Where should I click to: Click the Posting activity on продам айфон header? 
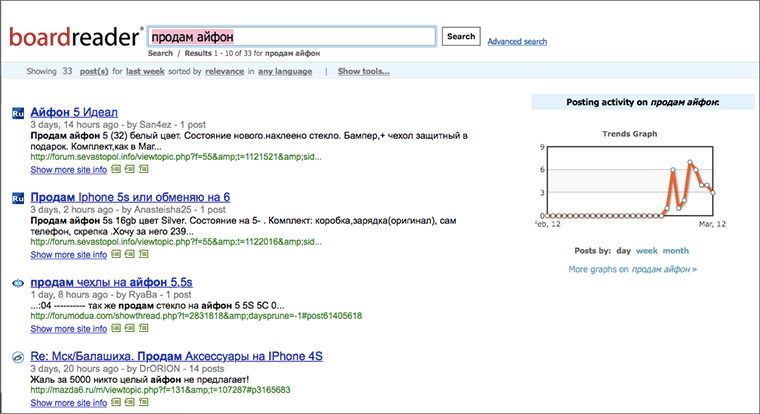coord(643,102)
